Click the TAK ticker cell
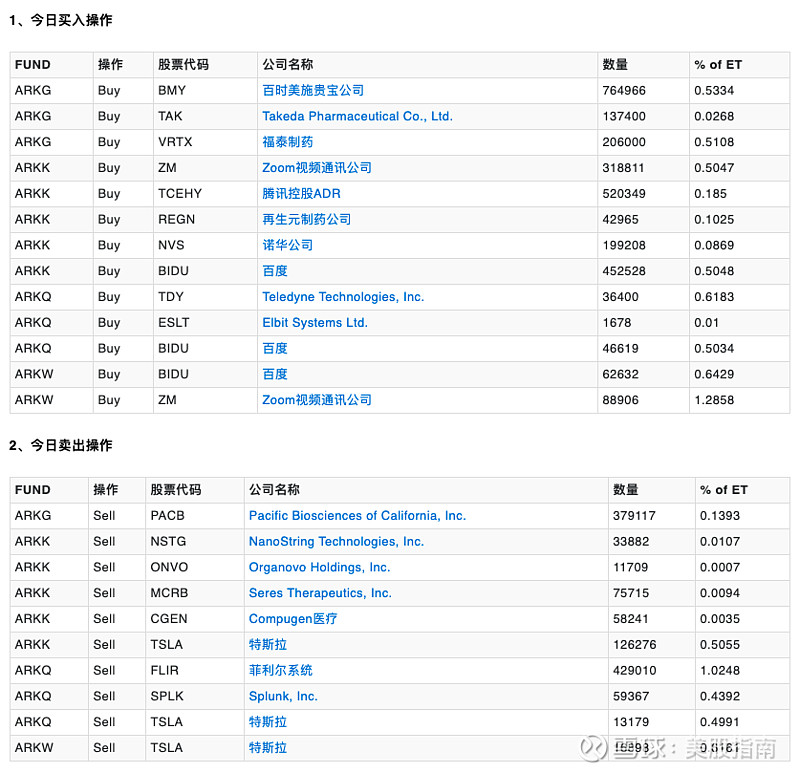The height and width of the screenshot is (773, 800). 205,116
